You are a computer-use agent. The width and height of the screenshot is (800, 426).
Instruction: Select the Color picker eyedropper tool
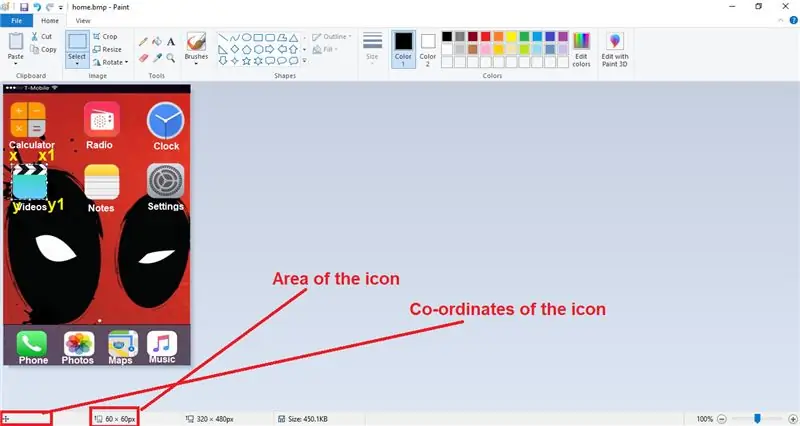pyautogui.click(x=157, y=58)
